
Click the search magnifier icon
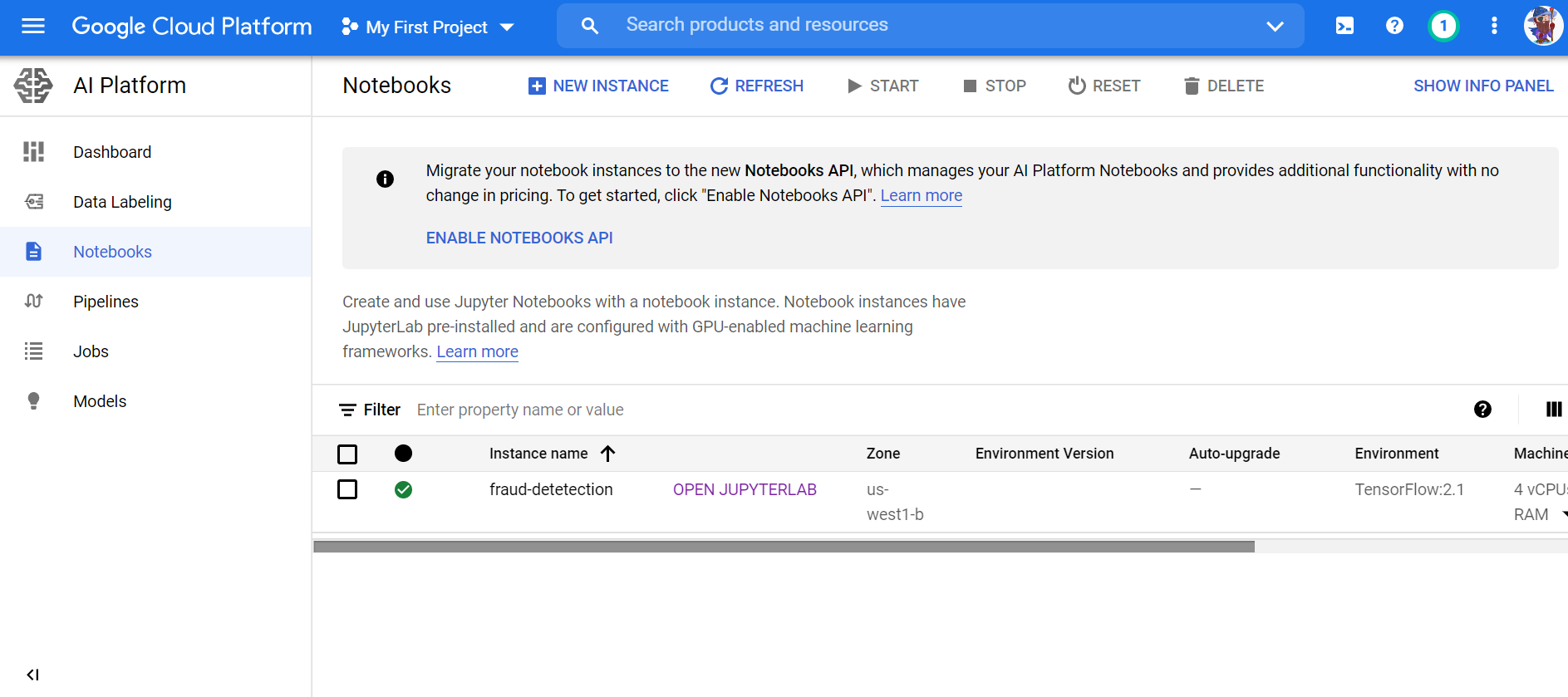tap(589, 26)
